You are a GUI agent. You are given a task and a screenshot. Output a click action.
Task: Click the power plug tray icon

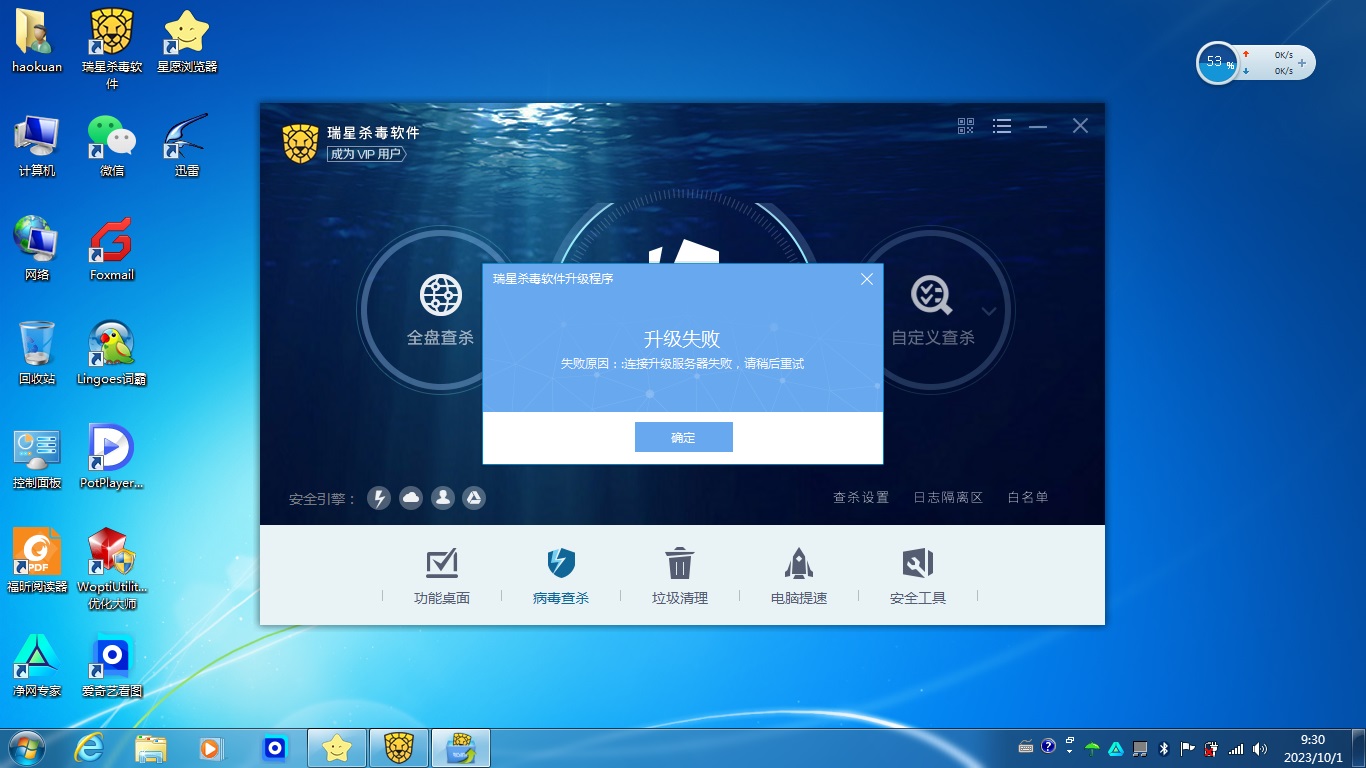(x=1211, y=748)
